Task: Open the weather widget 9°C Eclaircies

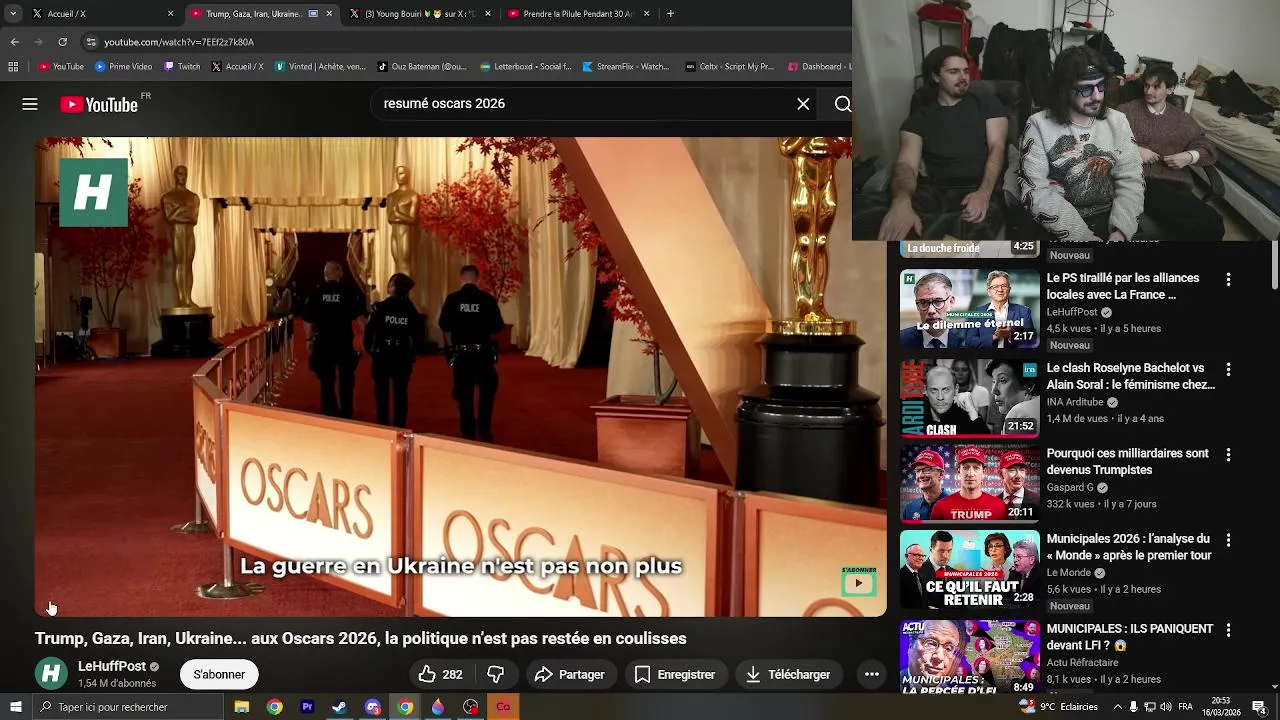Action: (1059, 707)
